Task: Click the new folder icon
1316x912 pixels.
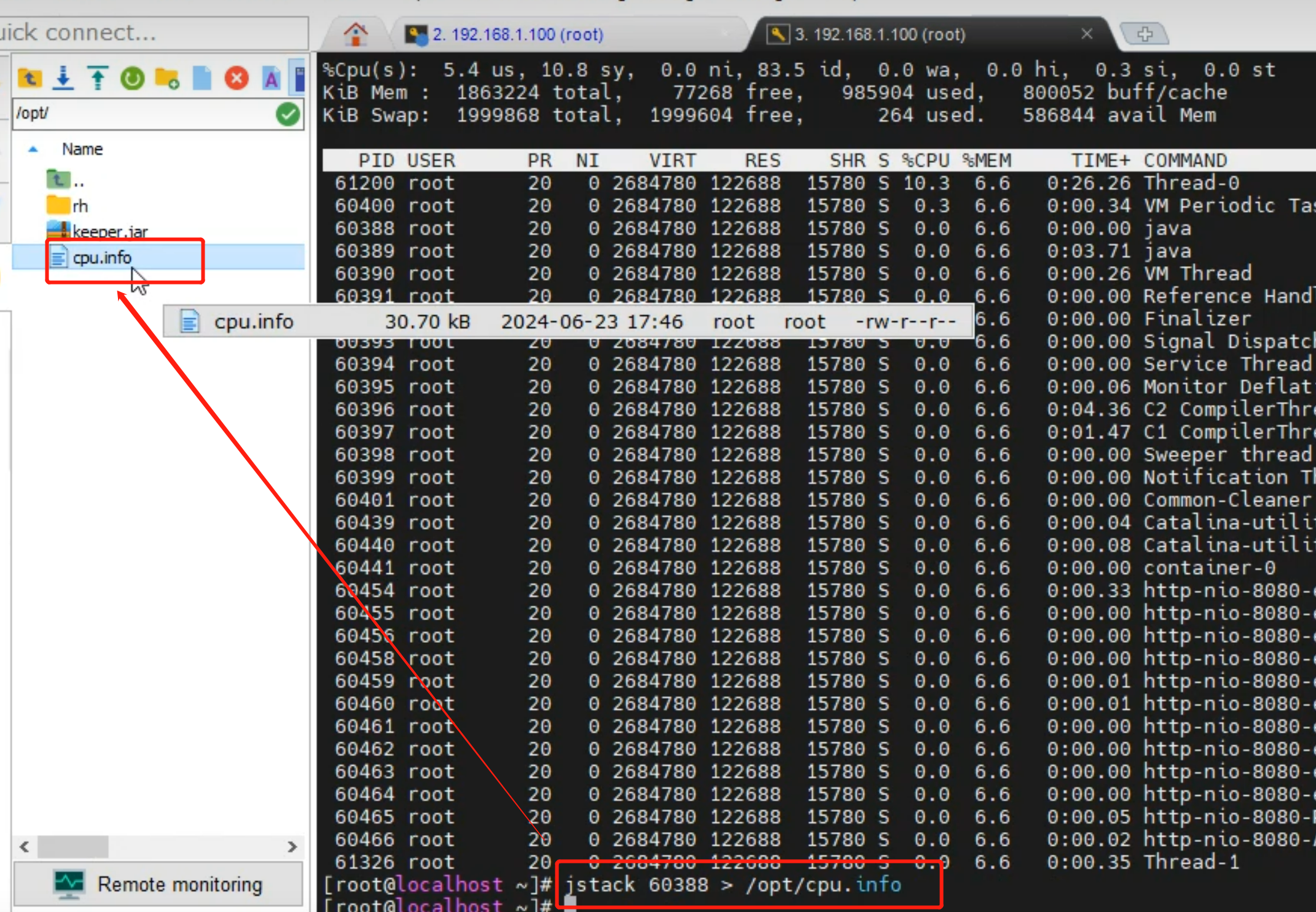Action: (x=166, y=78)
